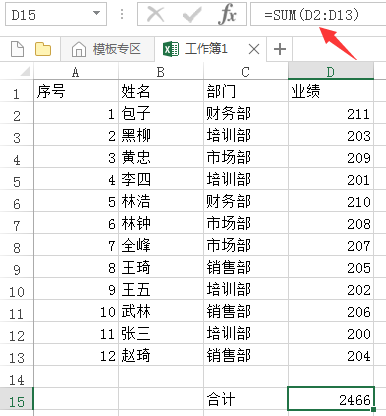Switch to the 模板专区 tab
386x416 pixels.
(107, 49)
